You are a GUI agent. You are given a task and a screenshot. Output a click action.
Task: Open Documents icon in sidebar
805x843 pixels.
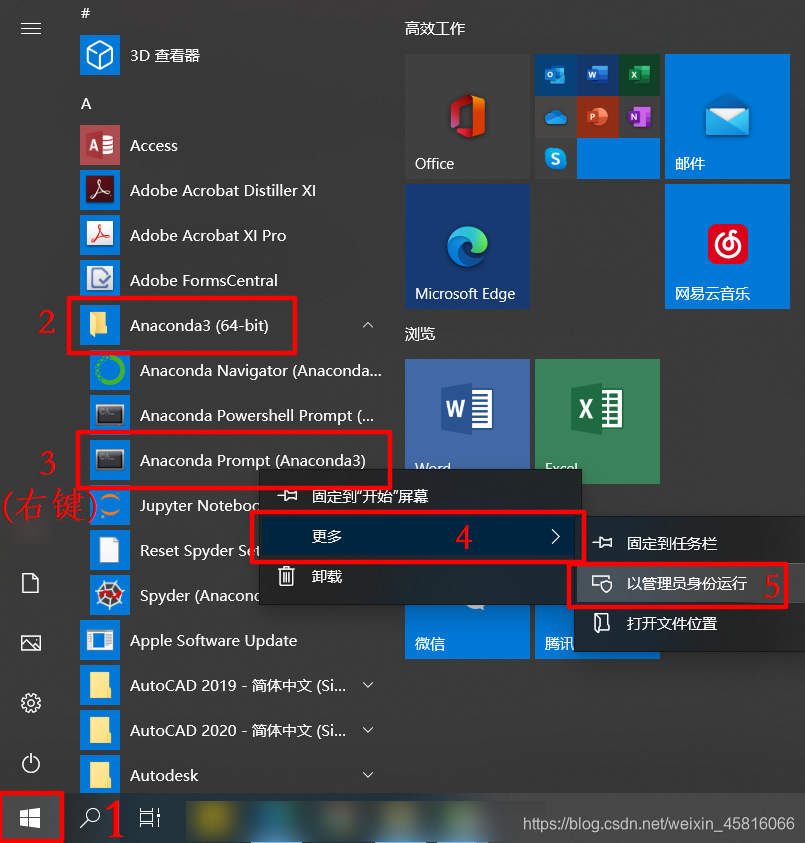tap(31, 583)
